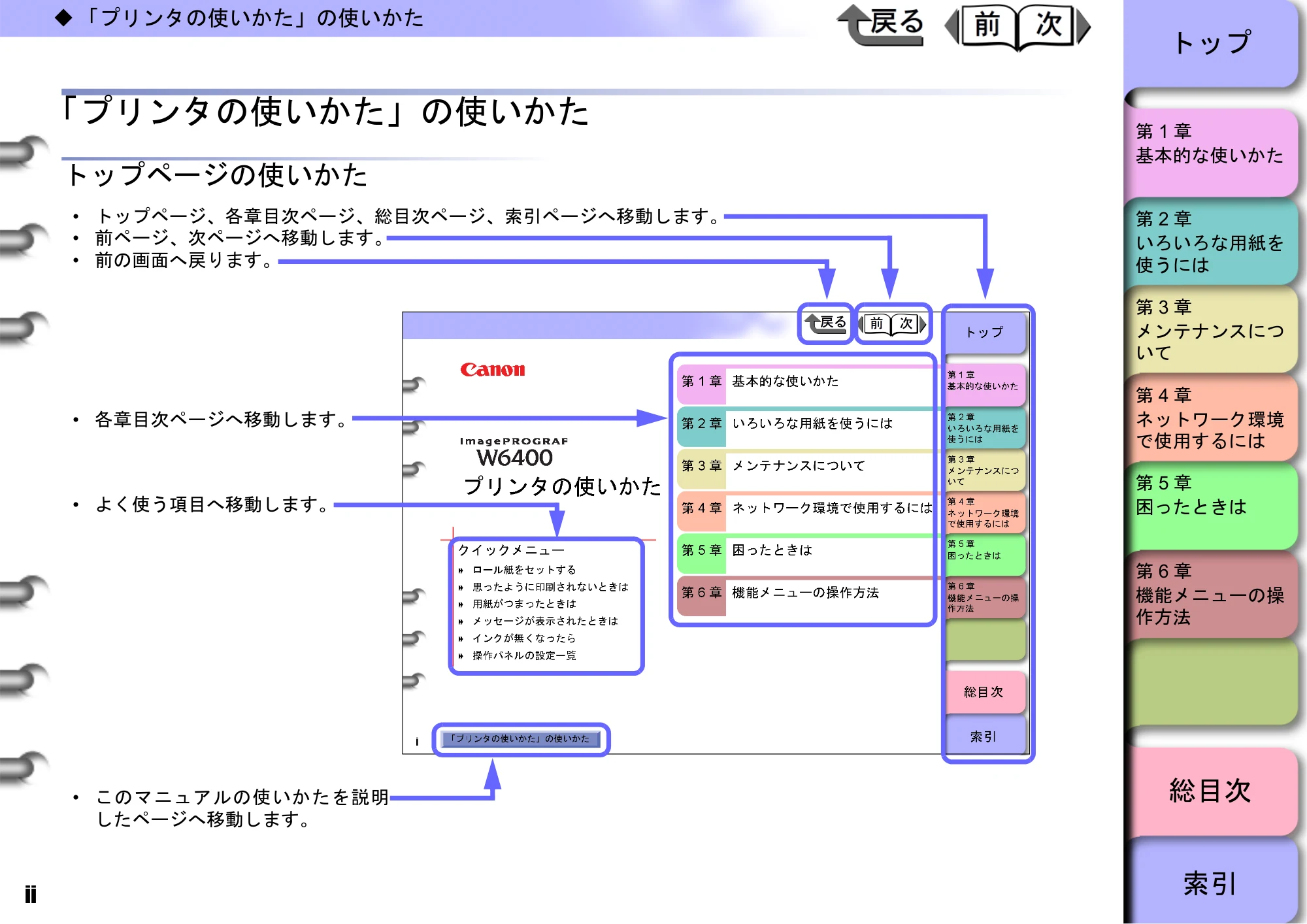Click quick menu item 思ったように印刷されないときは
The width and height of the screenshot is (1307, 924).
tap(550, 587)
